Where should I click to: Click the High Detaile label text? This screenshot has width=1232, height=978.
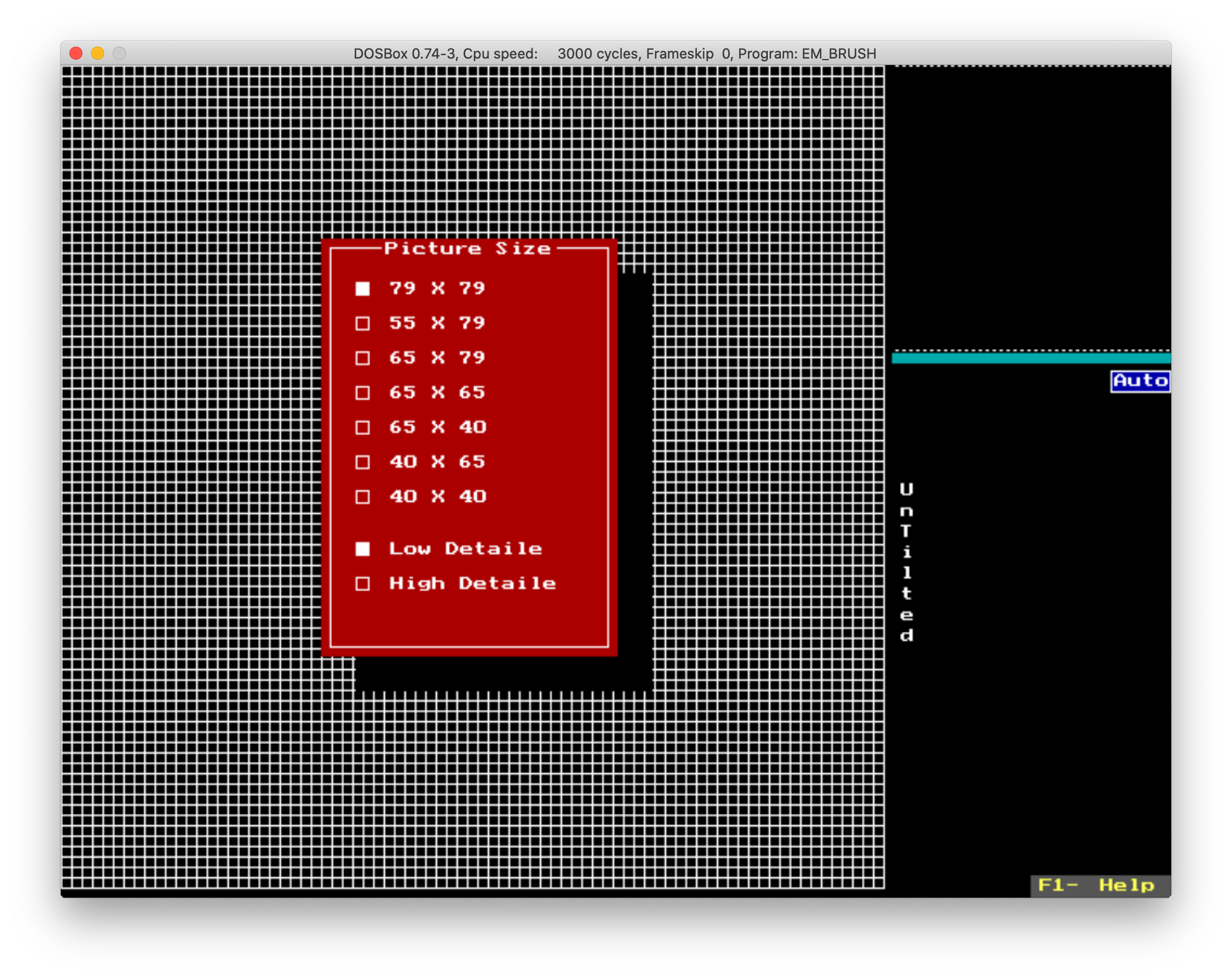tap(472, 583)
